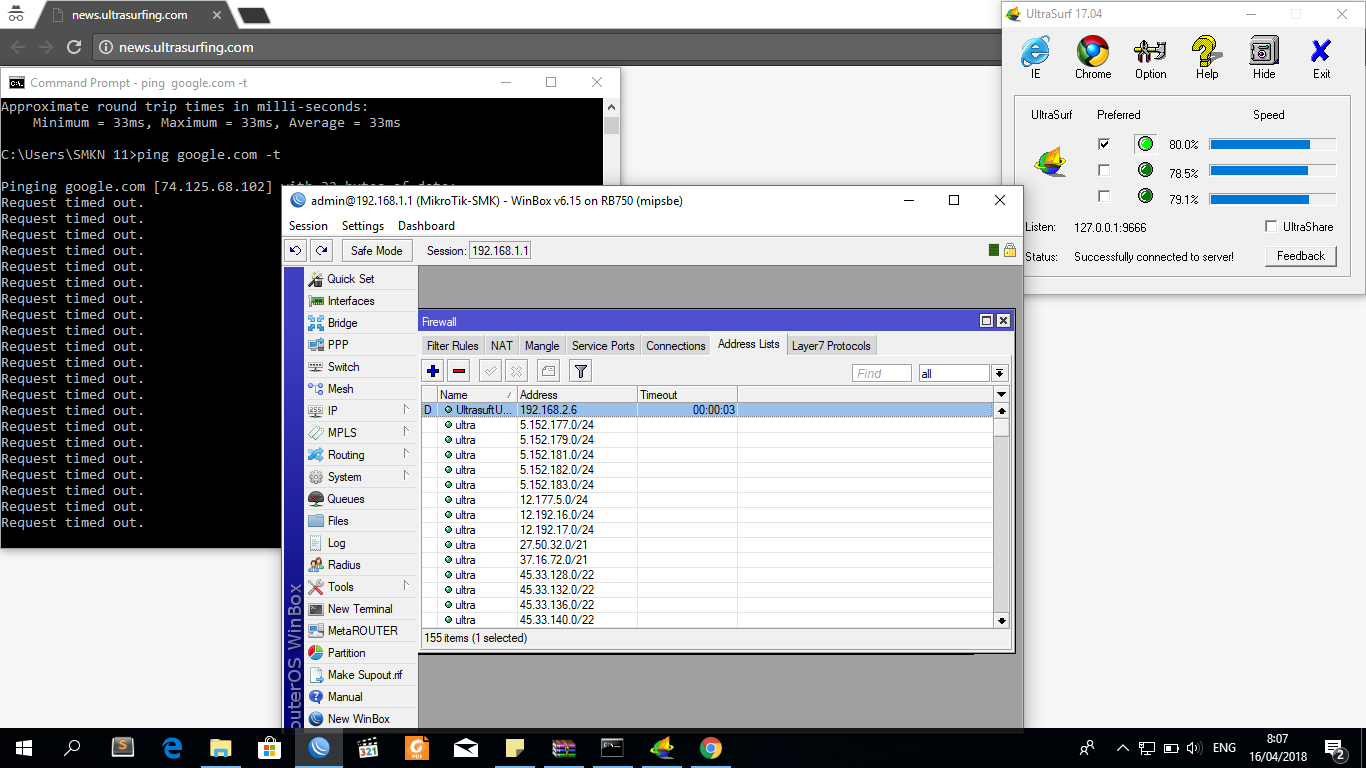Launch IE from the UltraSurf toolbar
1366x768 pixels.
point(1035,57)
